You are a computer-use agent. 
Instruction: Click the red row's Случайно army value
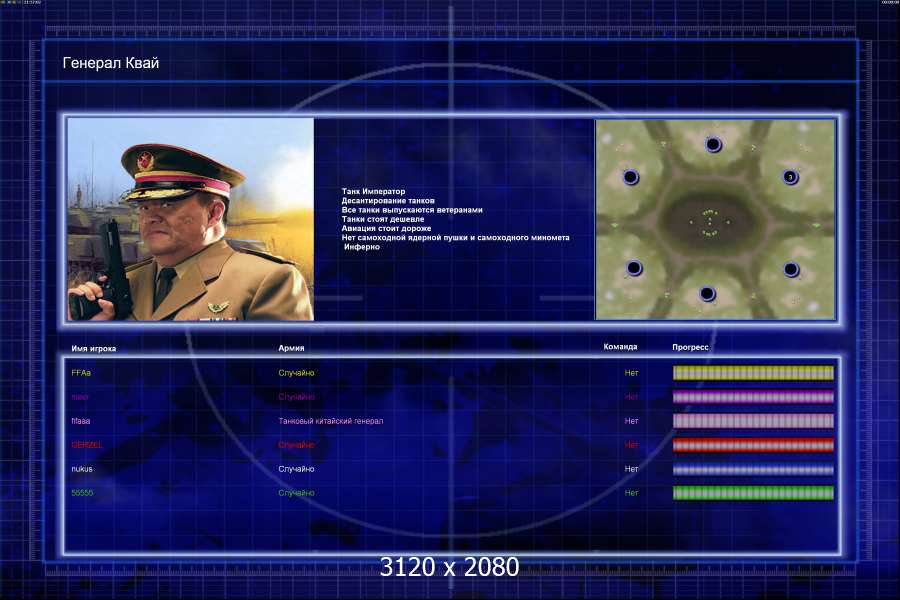(x=296, y=445)
